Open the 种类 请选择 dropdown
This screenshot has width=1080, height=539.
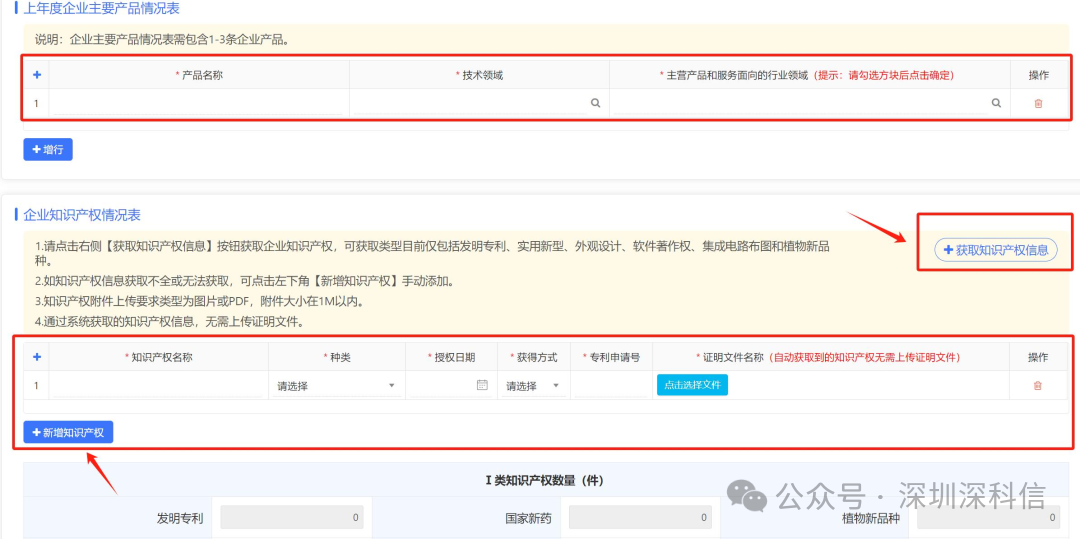point(337,385)
